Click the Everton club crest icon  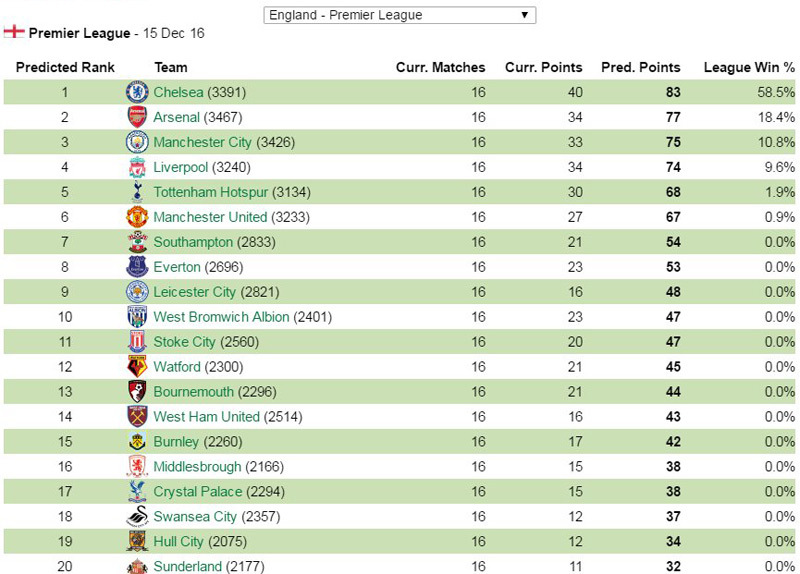click(137, 267)
